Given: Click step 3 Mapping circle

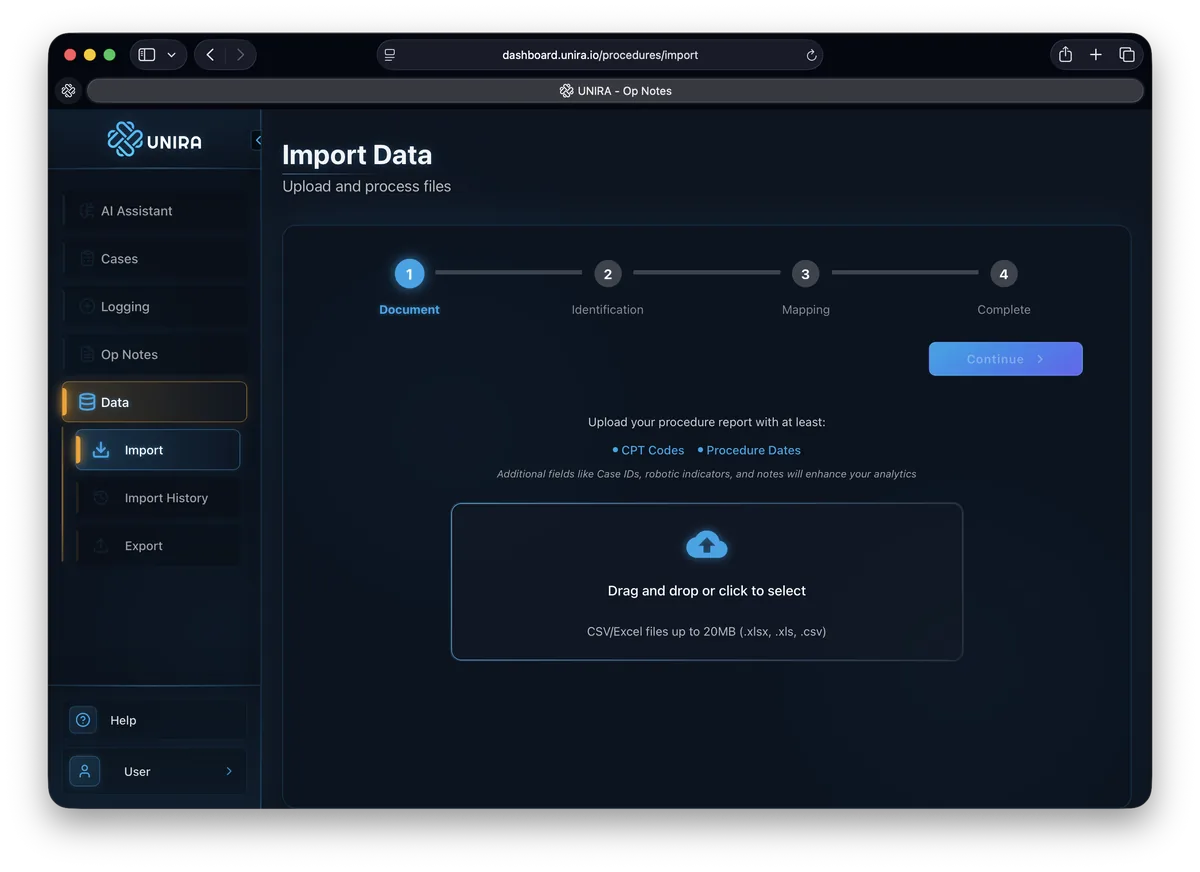Looking at the screenshot, I should [805, 273].
